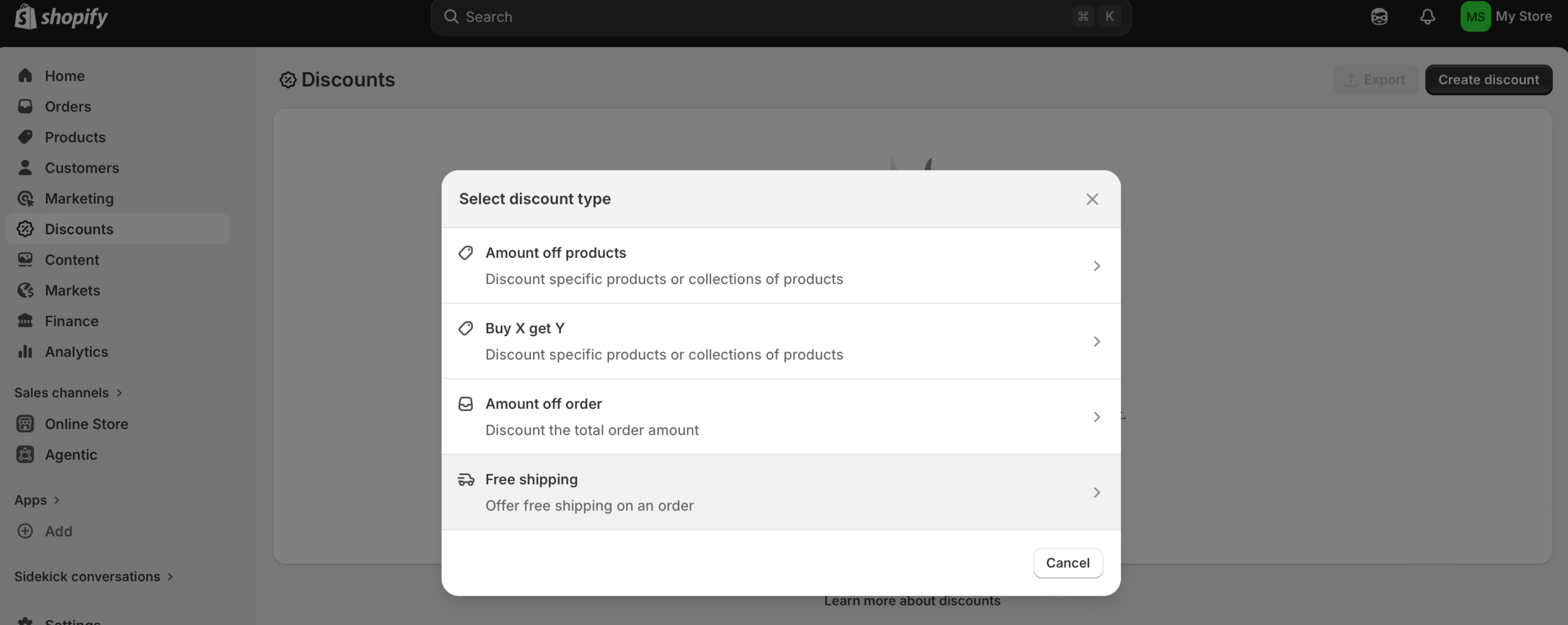Viewport: 1568px width, 625px height.
Task: Click the K shortcut key badge
Action: click(x=1109, y=17)
